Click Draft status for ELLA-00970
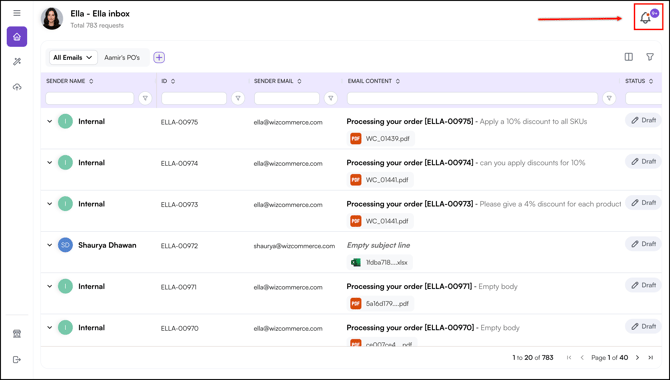 click(x=644, y=327)
